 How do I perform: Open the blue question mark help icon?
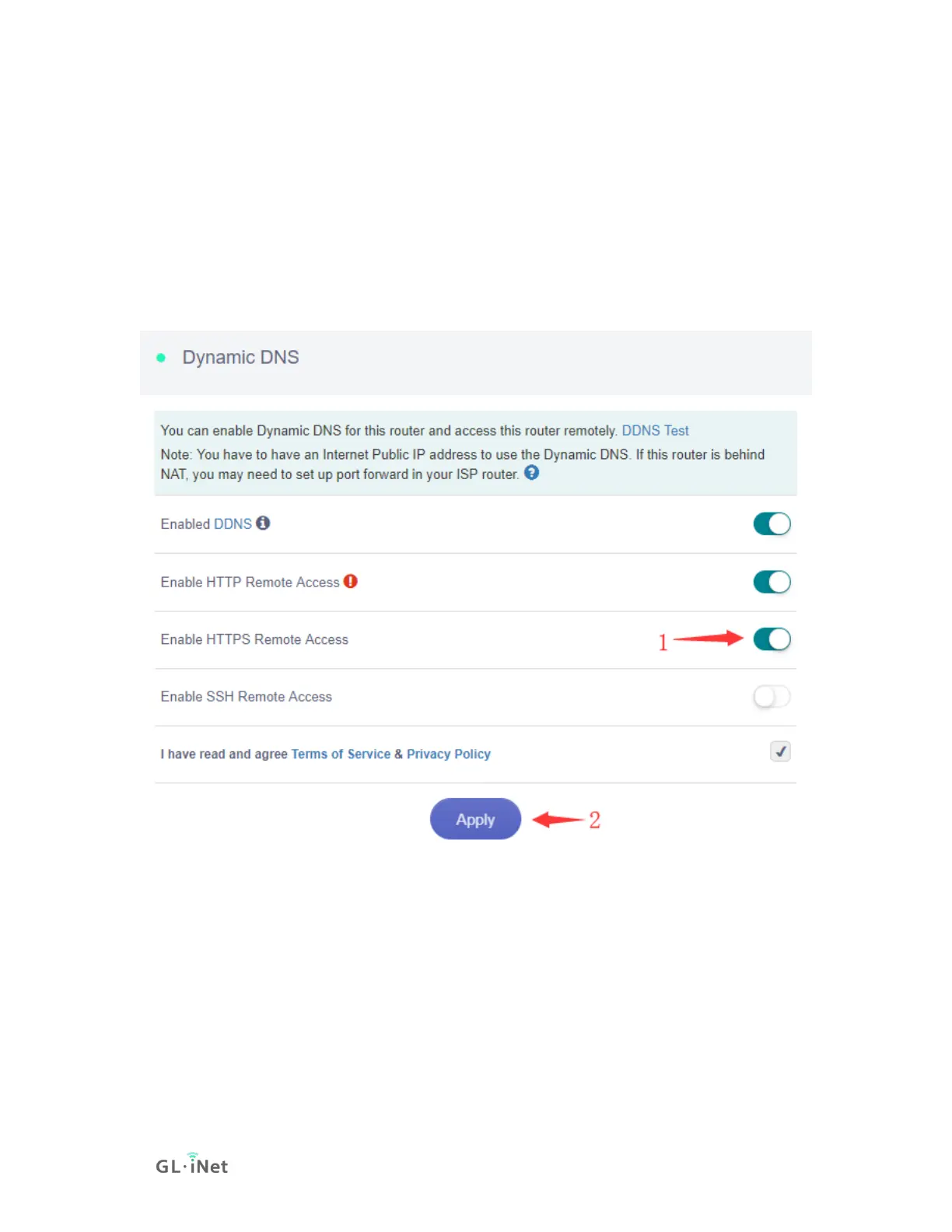[x=531, y=473]
